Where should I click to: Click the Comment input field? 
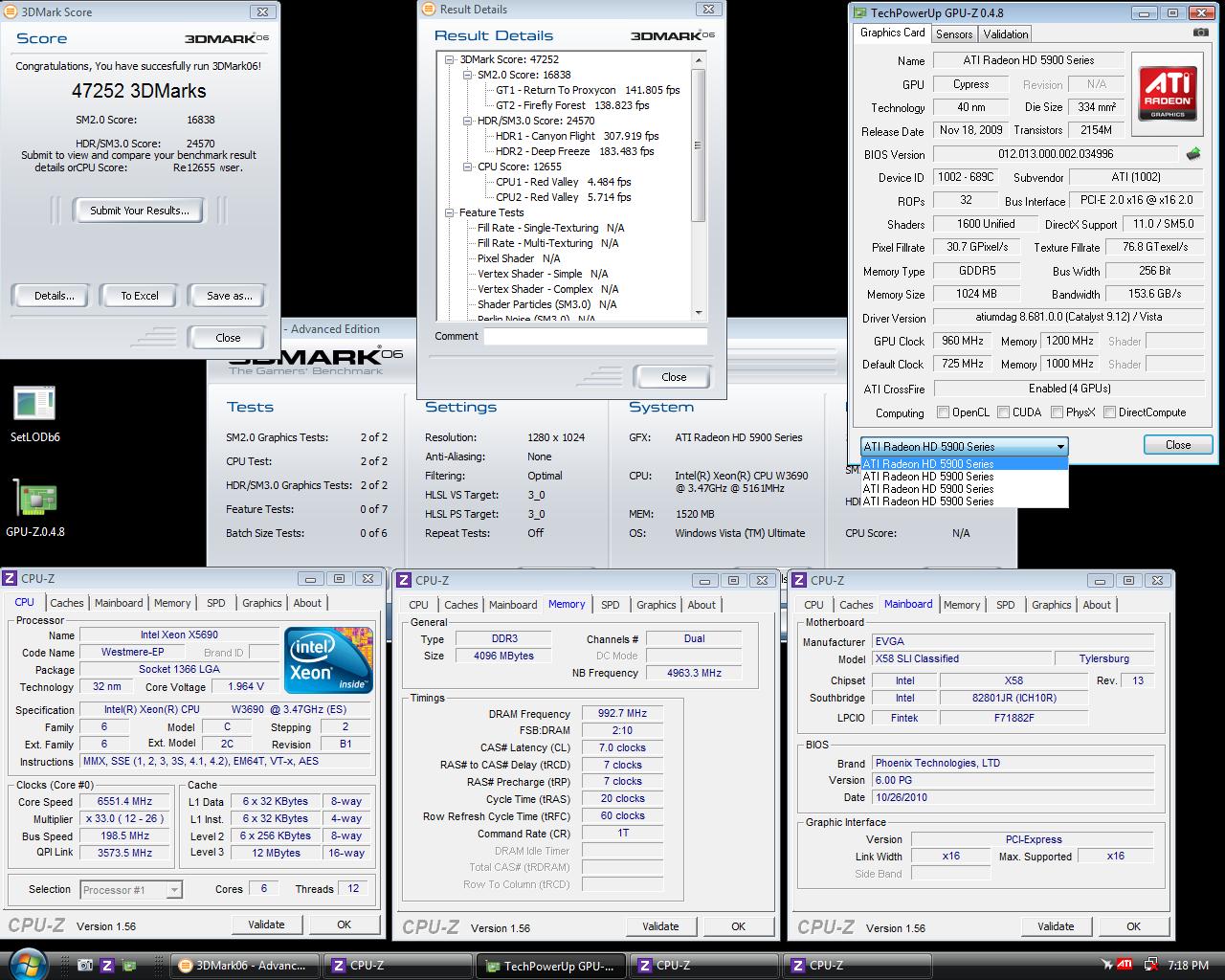pos(595,337)
